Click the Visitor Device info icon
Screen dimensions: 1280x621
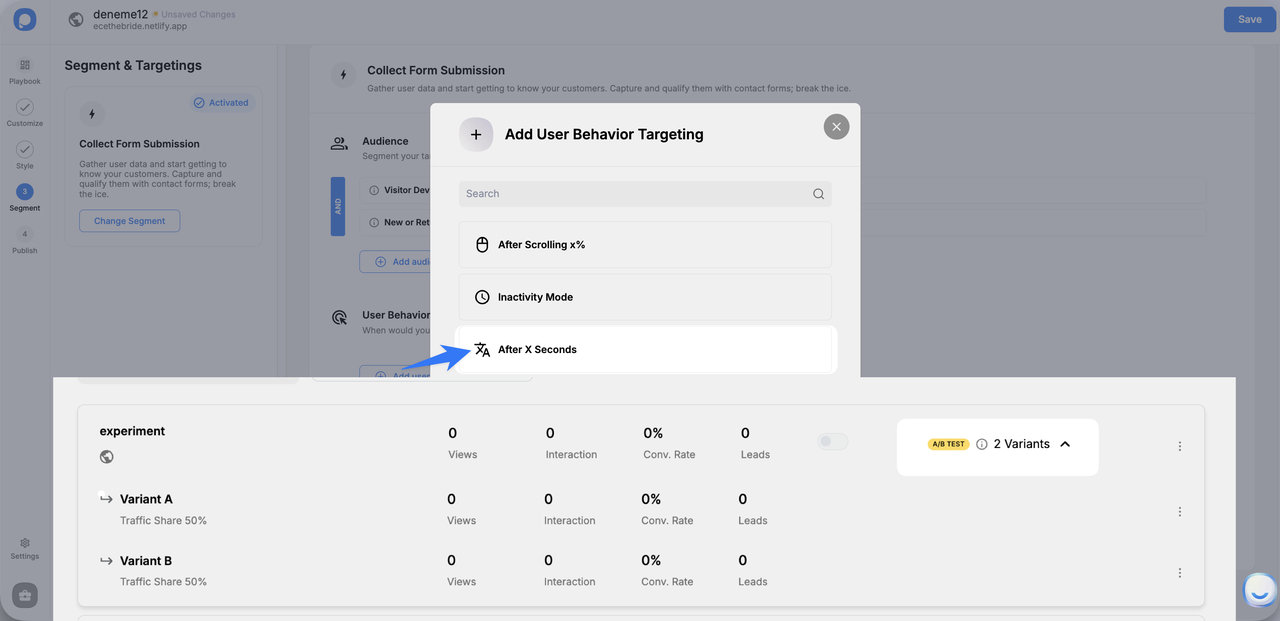coord(374,190)
